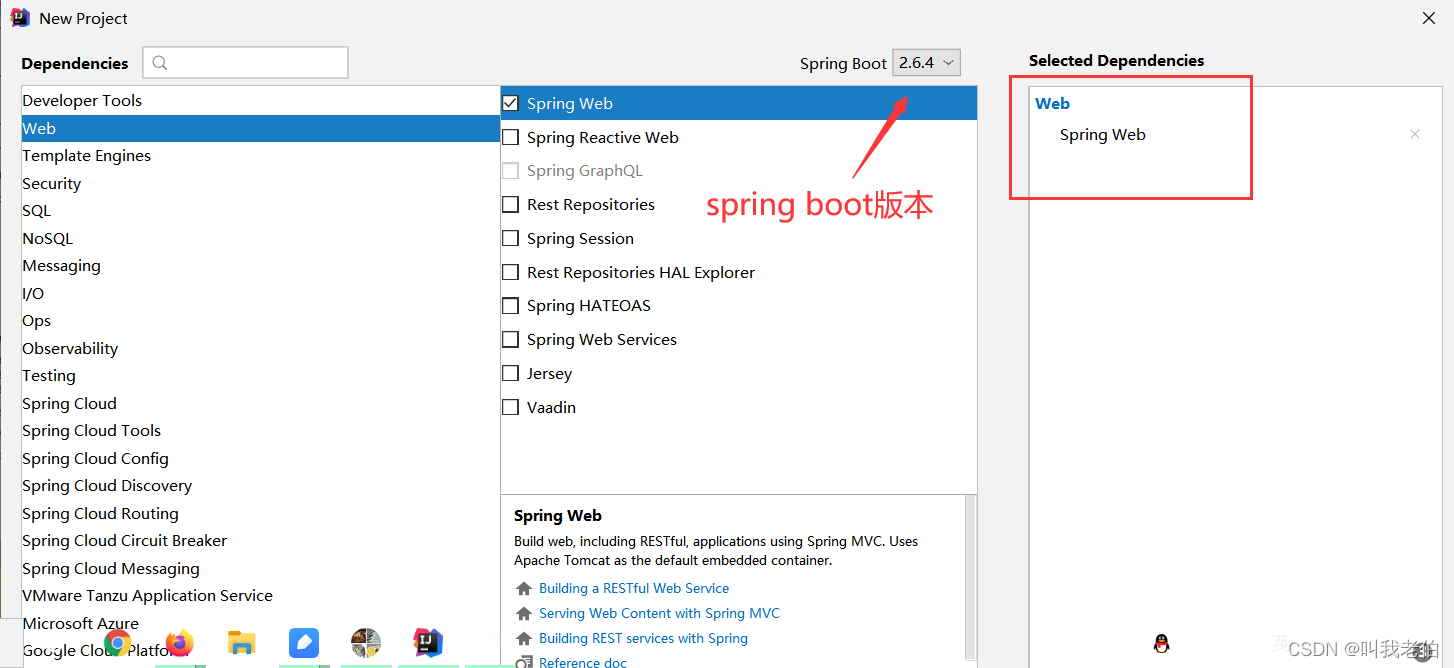Check the Spring GraphQL checkbox

[x=510, y=171]
